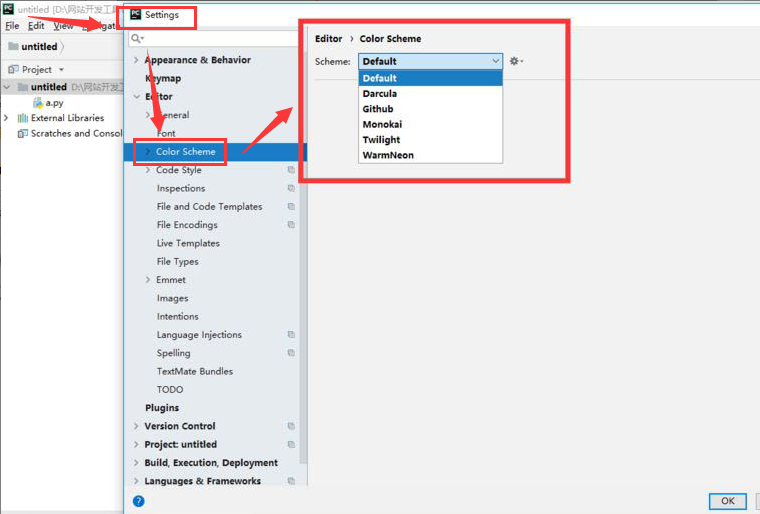Select a.py in project tree
760x514 pixels.
54,103
